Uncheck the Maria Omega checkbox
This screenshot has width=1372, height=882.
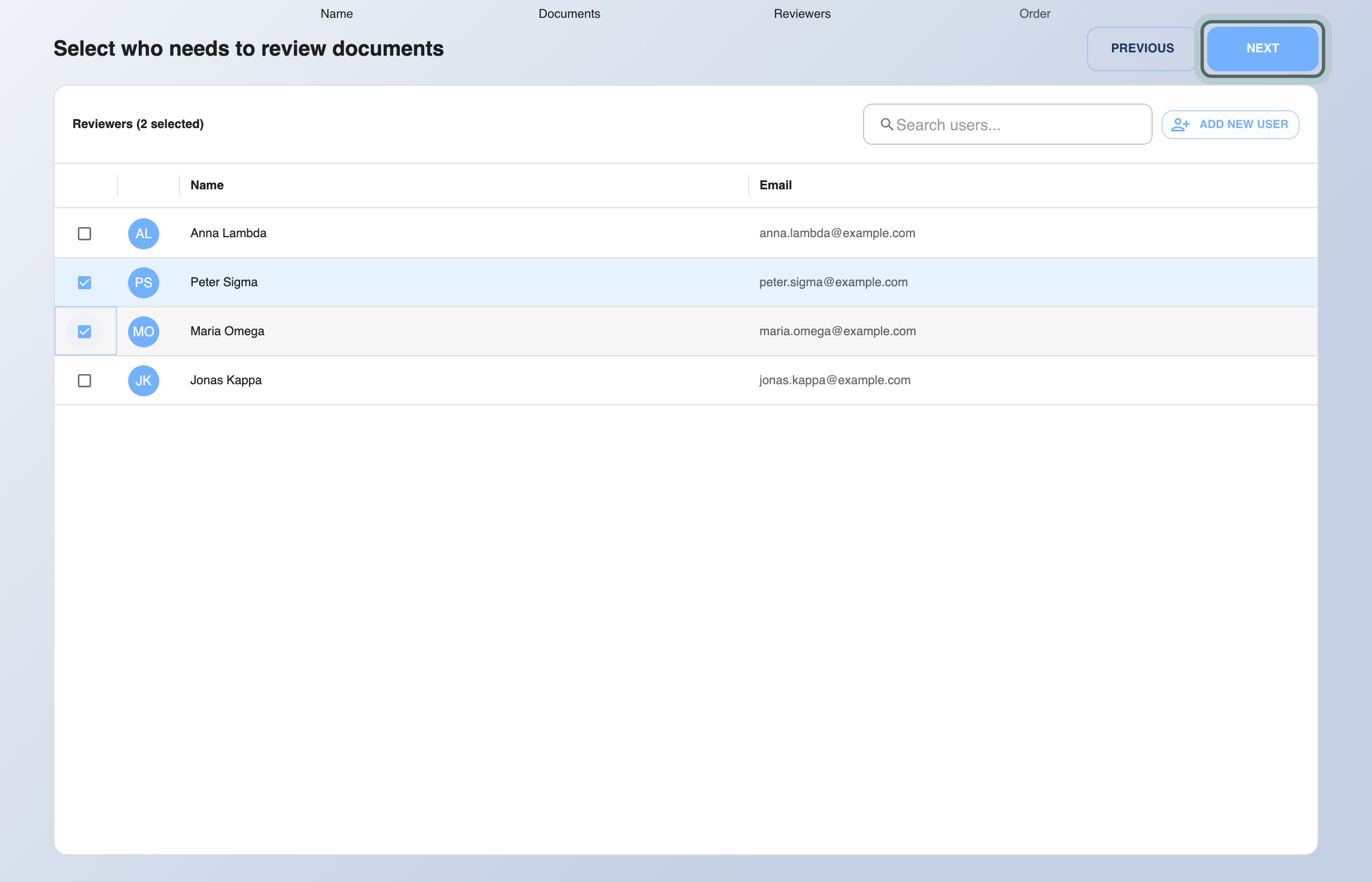click(x=84, y=332)
